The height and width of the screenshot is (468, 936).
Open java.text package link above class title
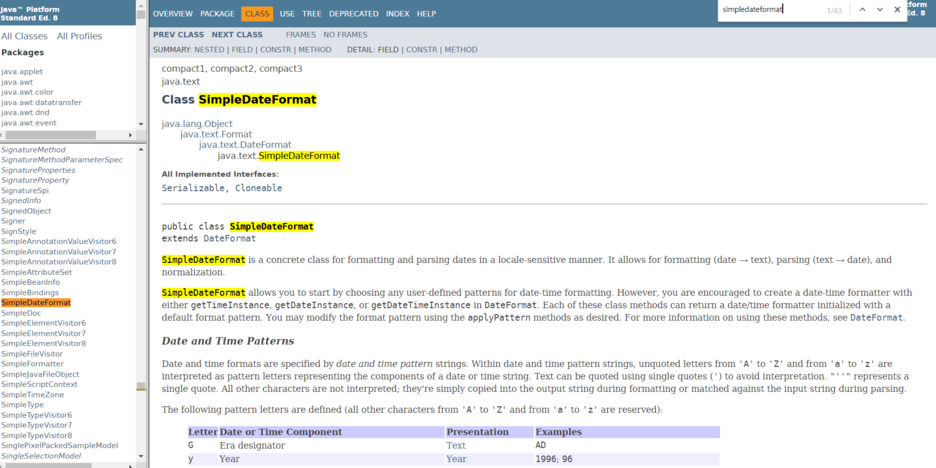(181, 81)
